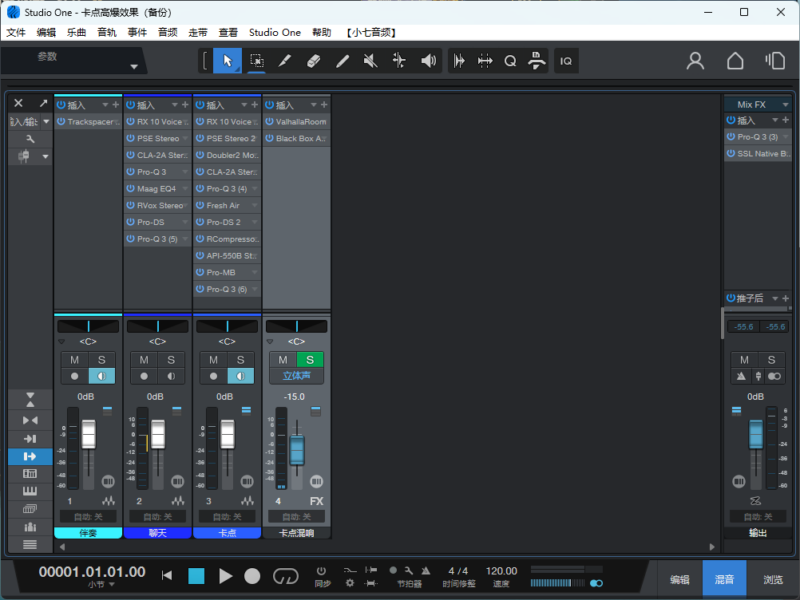
Task: Open the user account icon
Action: click(695, 61)
